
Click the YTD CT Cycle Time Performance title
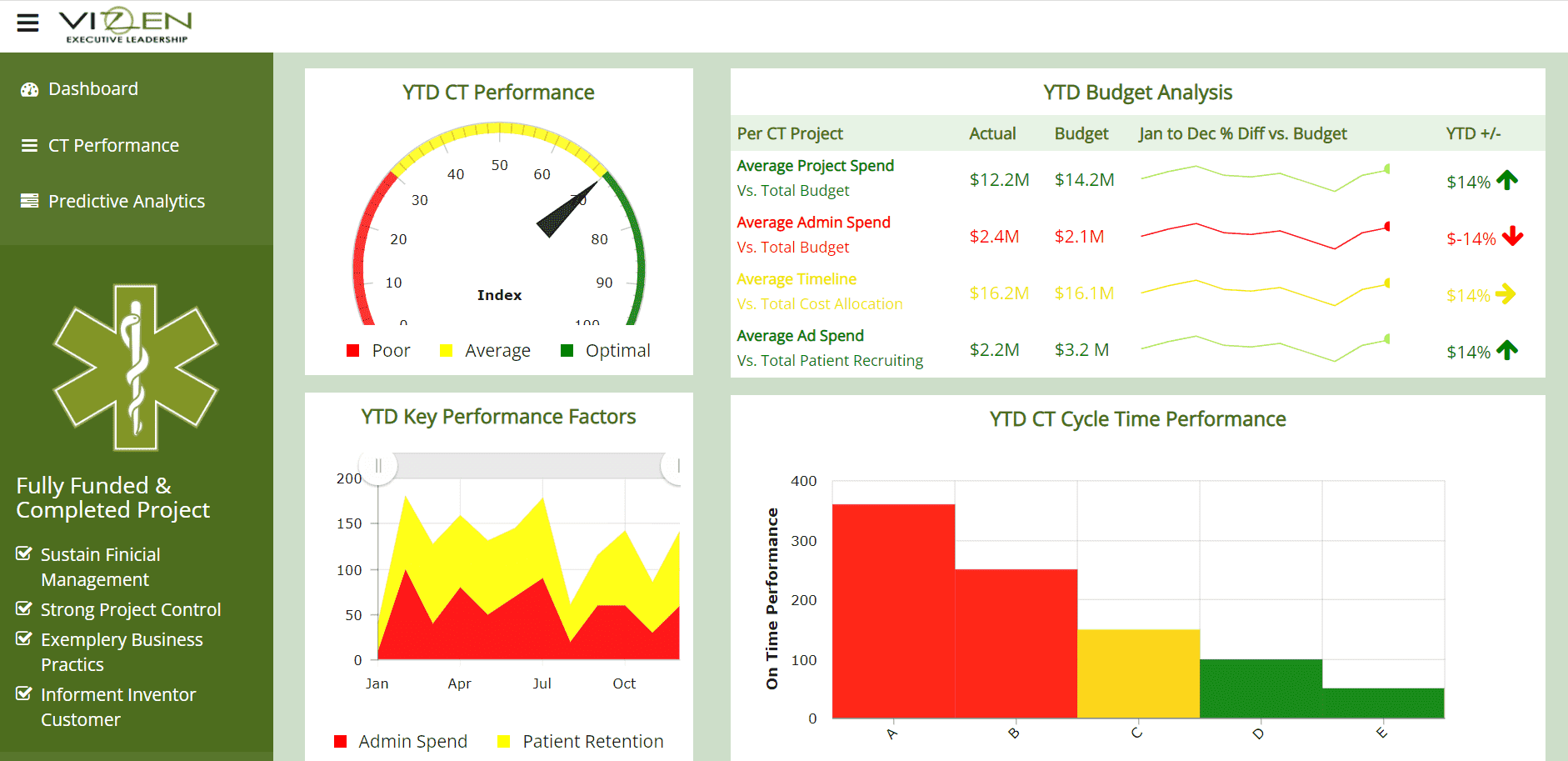click(x=1137, y=419)
